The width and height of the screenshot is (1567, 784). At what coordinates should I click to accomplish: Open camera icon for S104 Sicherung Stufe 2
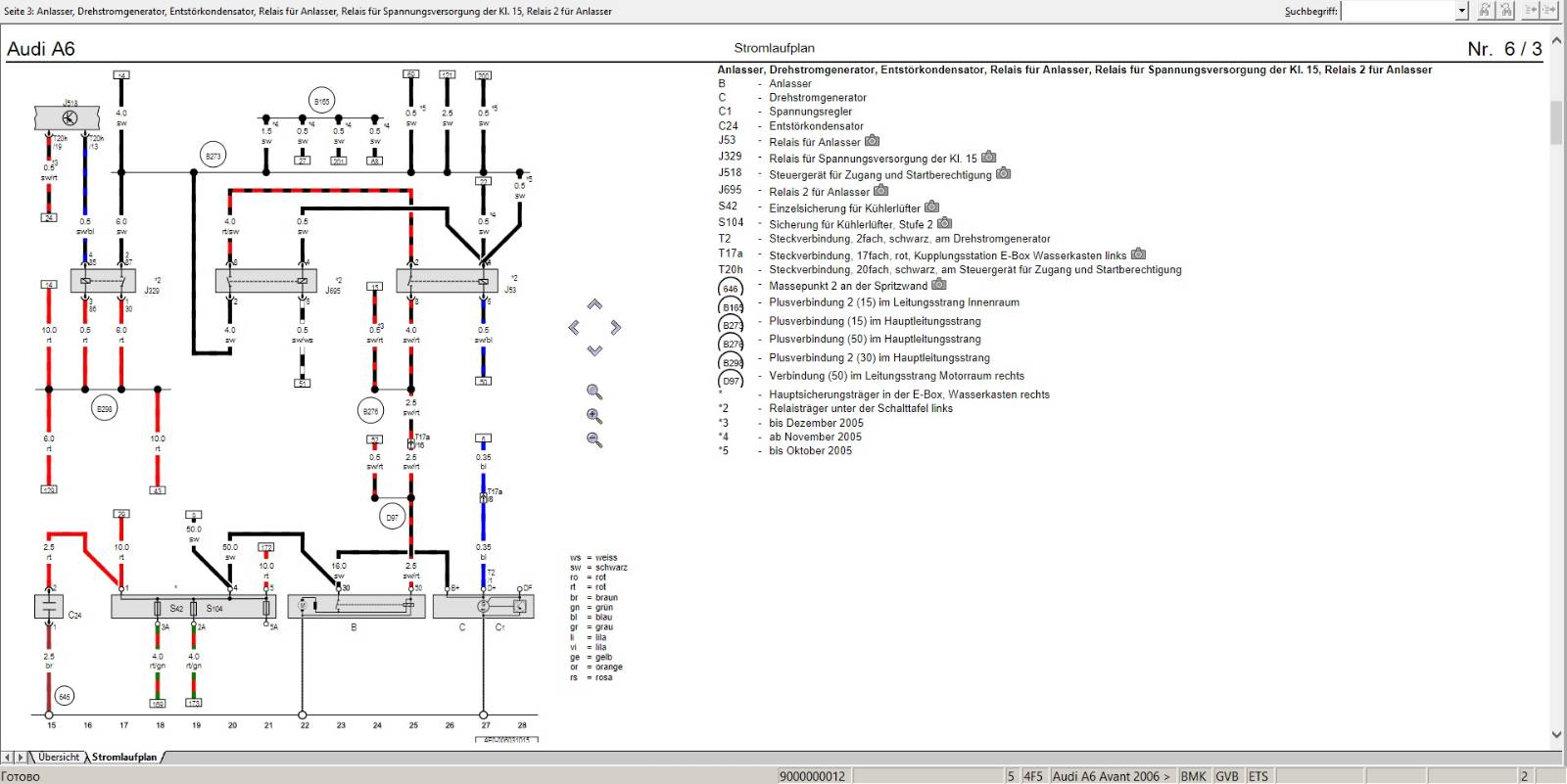944,223
